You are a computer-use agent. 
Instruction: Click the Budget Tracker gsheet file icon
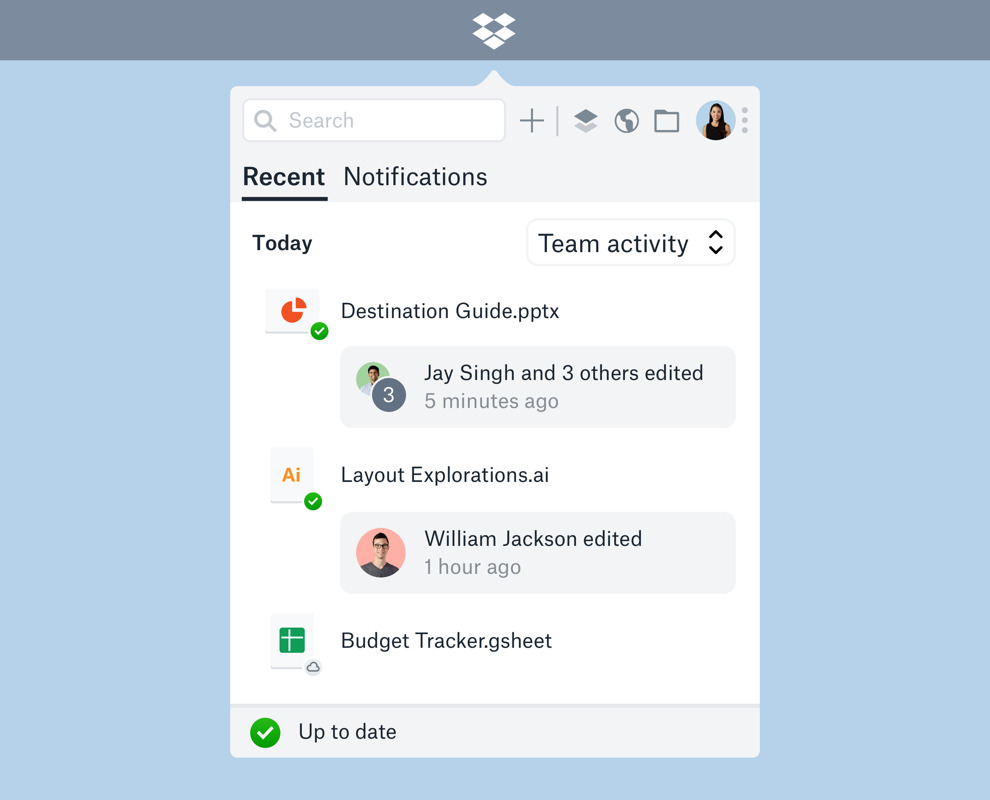click(292, 641)
